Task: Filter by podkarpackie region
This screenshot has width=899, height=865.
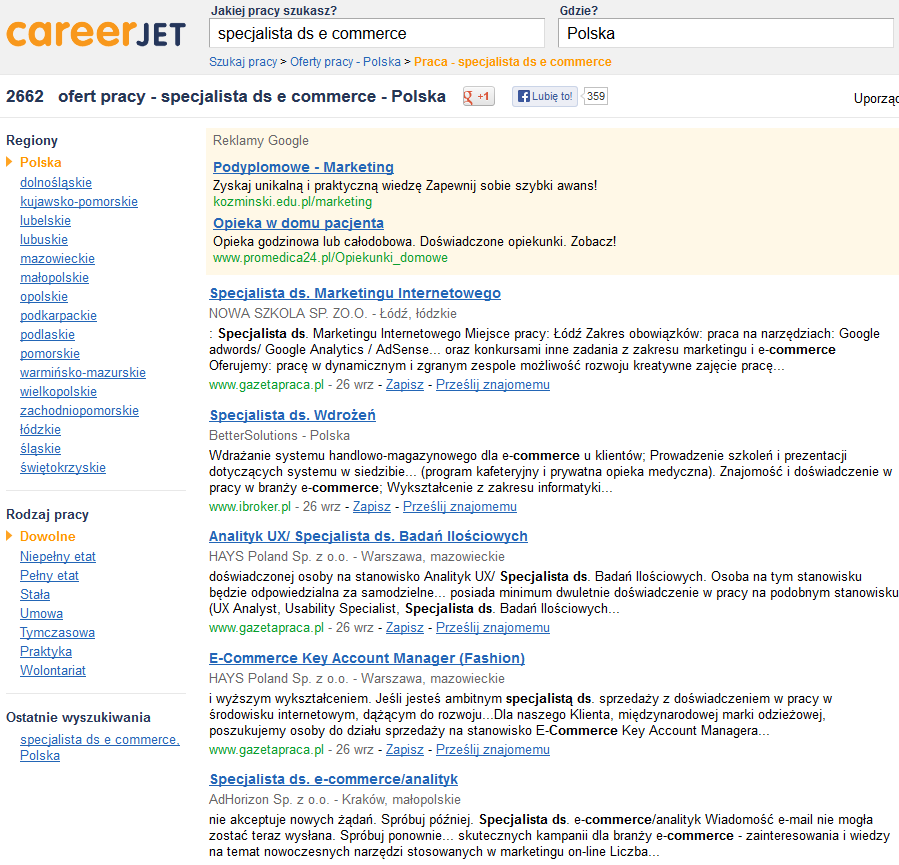Action: coord(58,315)
